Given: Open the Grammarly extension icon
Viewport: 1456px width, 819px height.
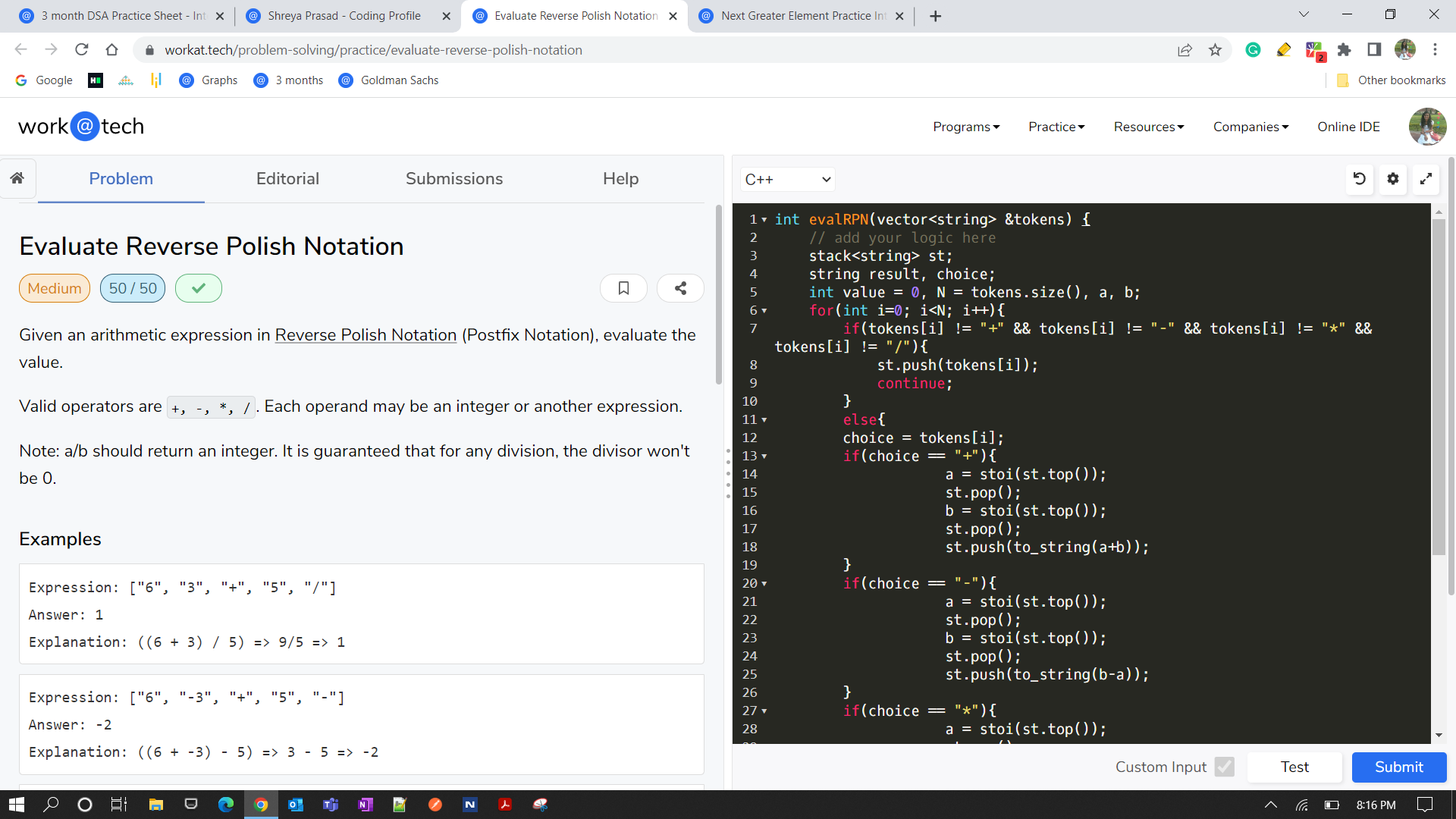Looking at the screenshot, I should (1253, 50).
